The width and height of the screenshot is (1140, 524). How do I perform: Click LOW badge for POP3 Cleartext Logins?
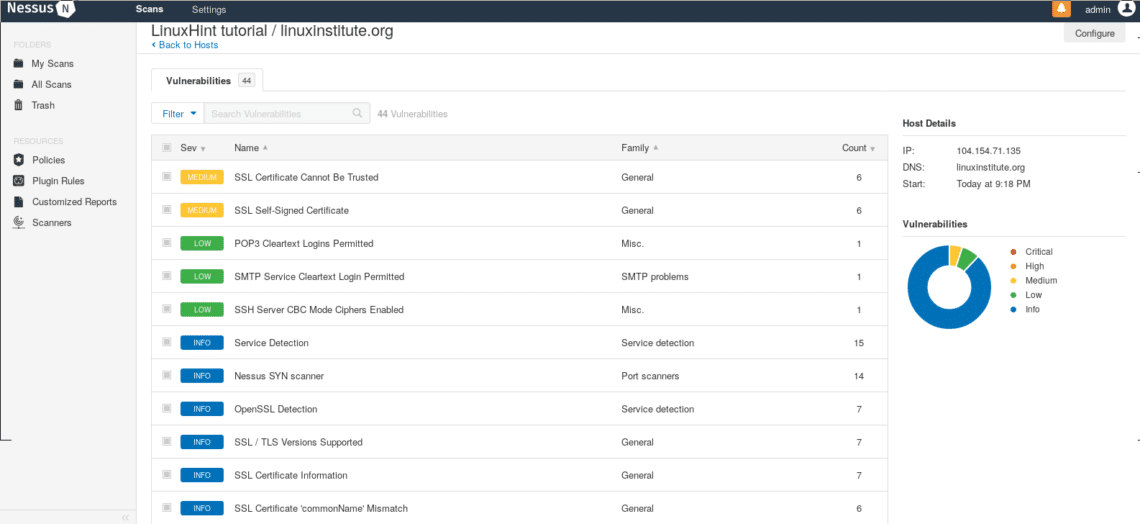(202, 243)
